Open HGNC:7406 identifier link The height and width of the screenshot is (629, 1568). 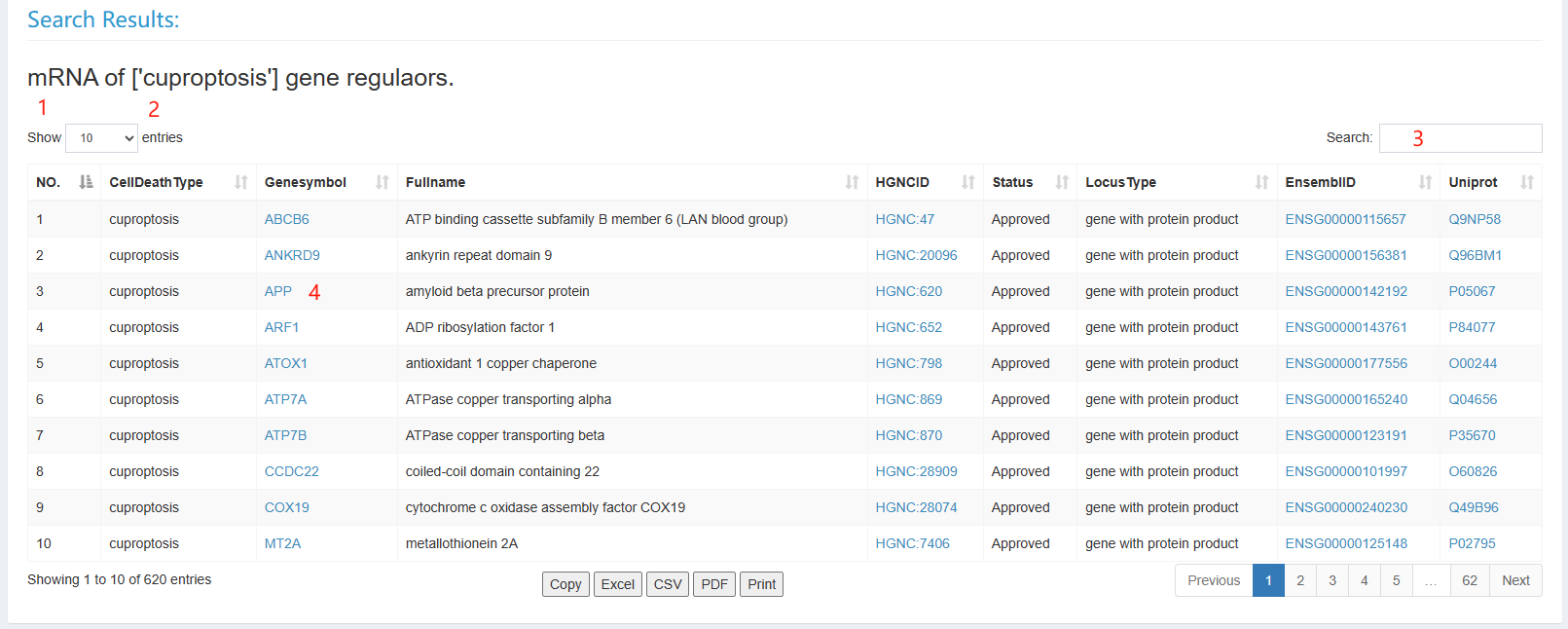tap(913, 543)
